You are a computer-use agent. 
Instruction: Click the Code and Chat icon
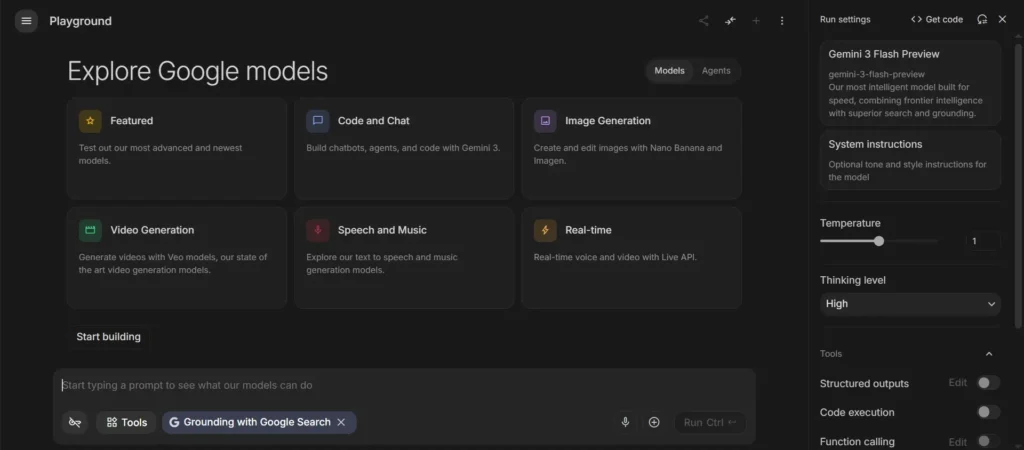317,121
